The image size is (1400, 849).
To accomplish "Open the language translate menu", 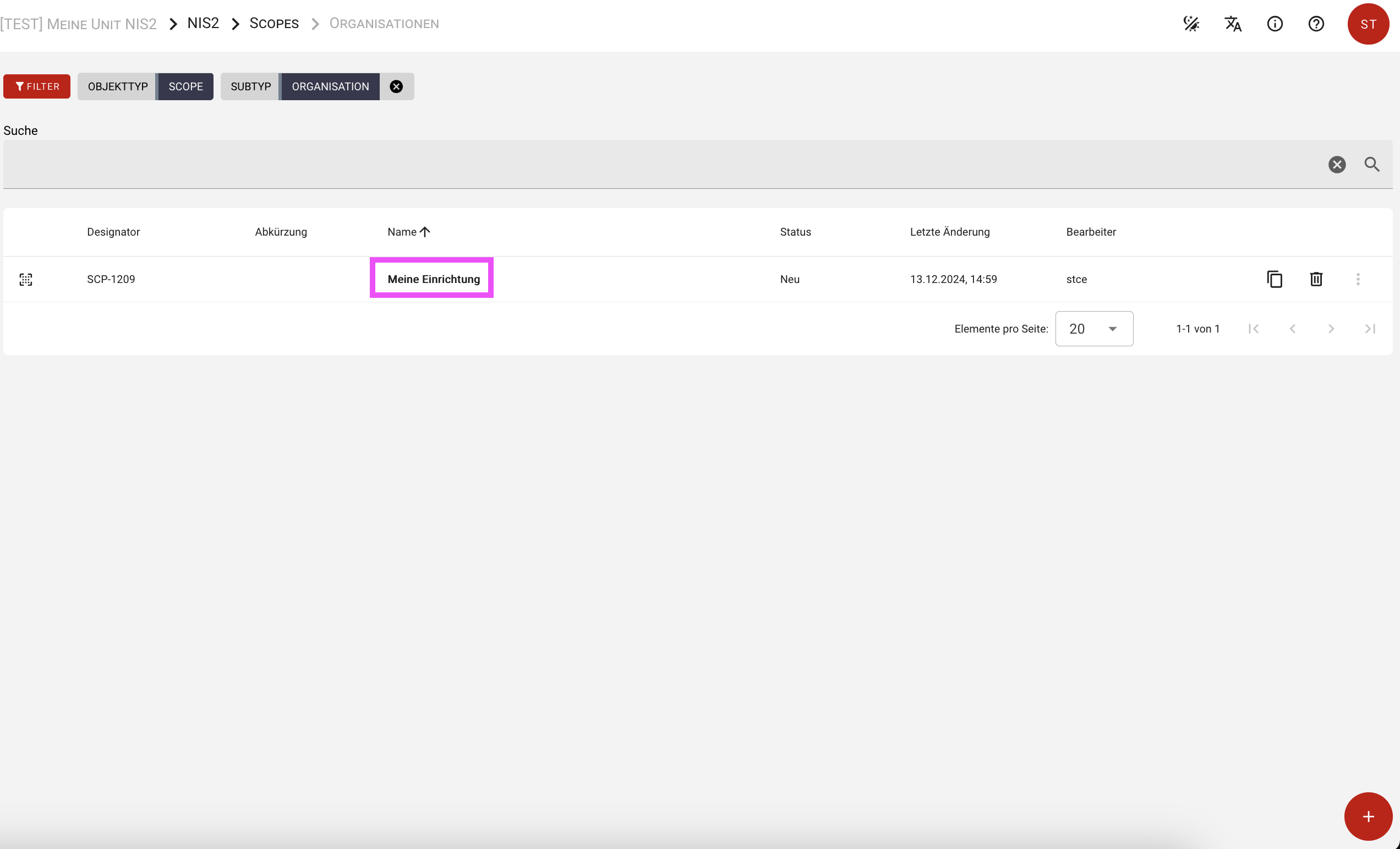I will (1232, 24).
